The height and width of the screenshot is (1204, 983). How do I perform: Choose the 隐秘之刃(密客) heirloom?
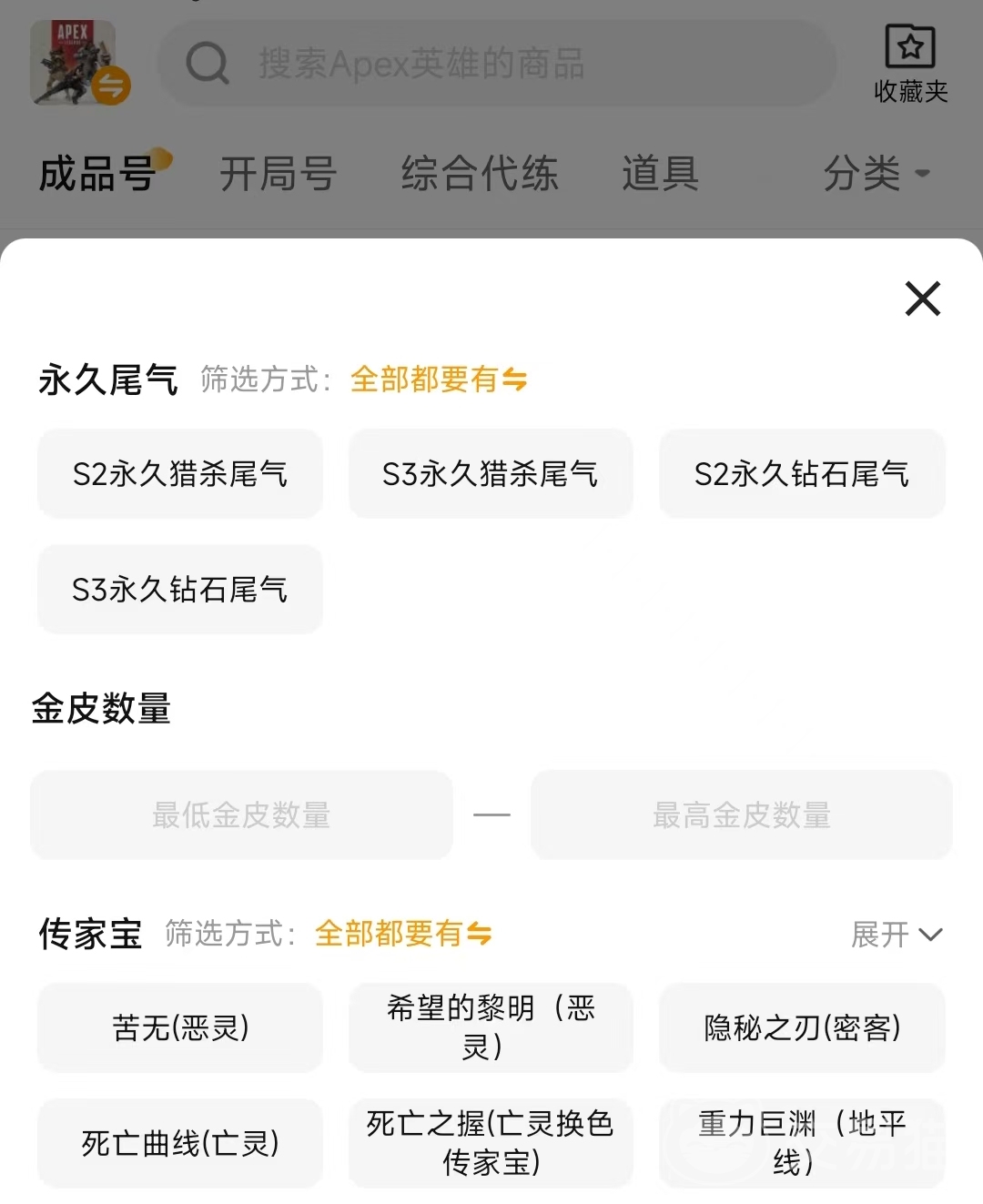click(x=802, y=1028)
